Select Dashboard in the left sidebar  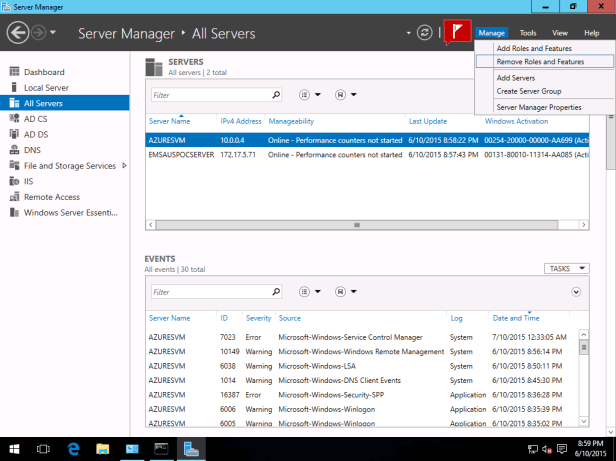point(44,72)
